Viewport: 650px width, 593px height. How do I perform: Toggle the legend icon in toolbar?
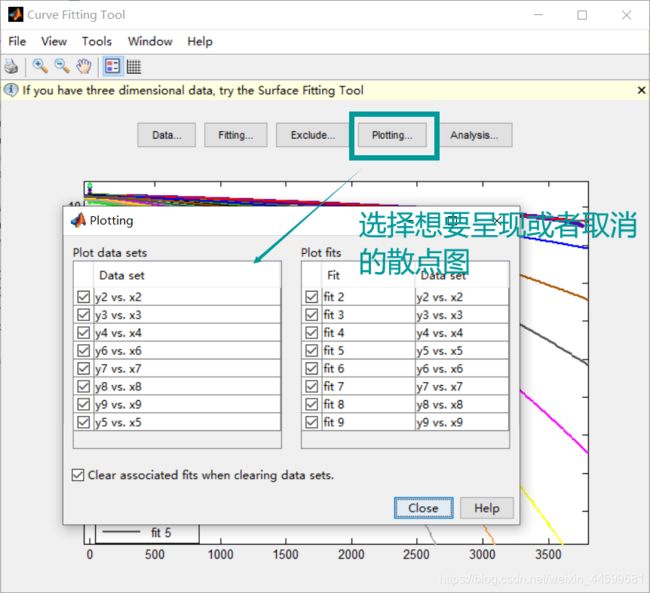click(112, 66)
